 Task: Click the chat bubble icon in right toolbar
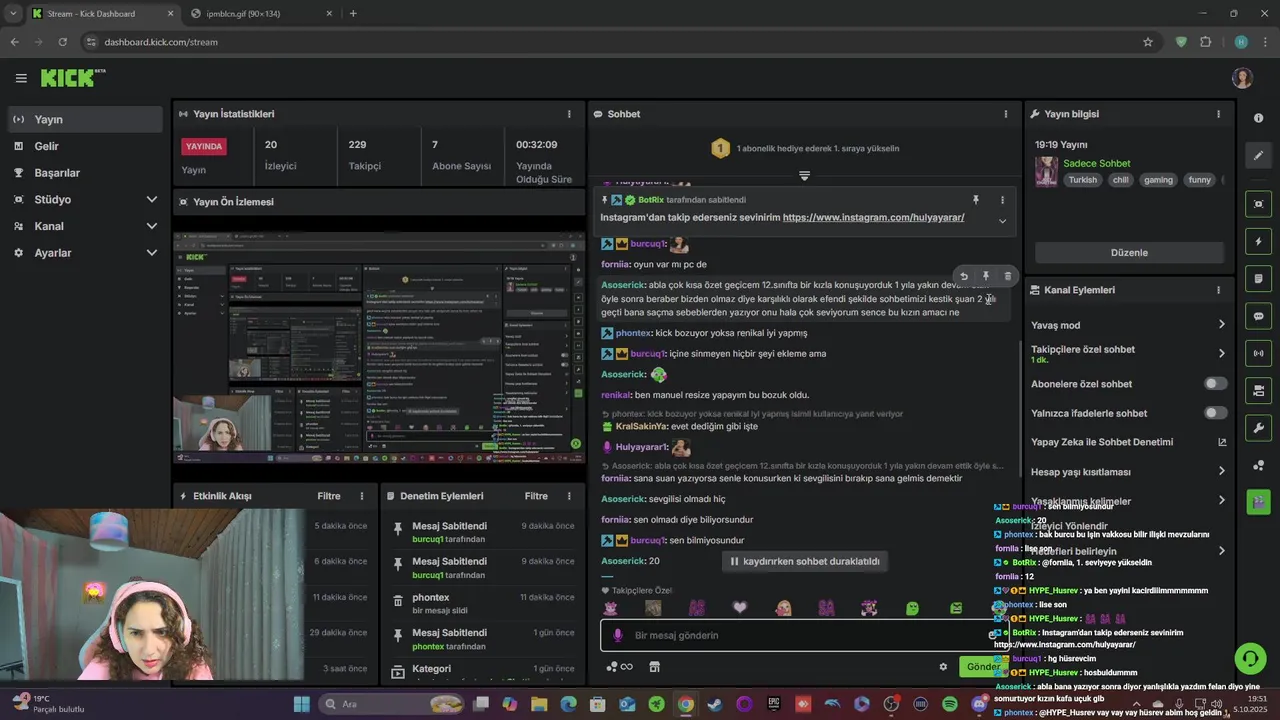[x=1258, y=316]
